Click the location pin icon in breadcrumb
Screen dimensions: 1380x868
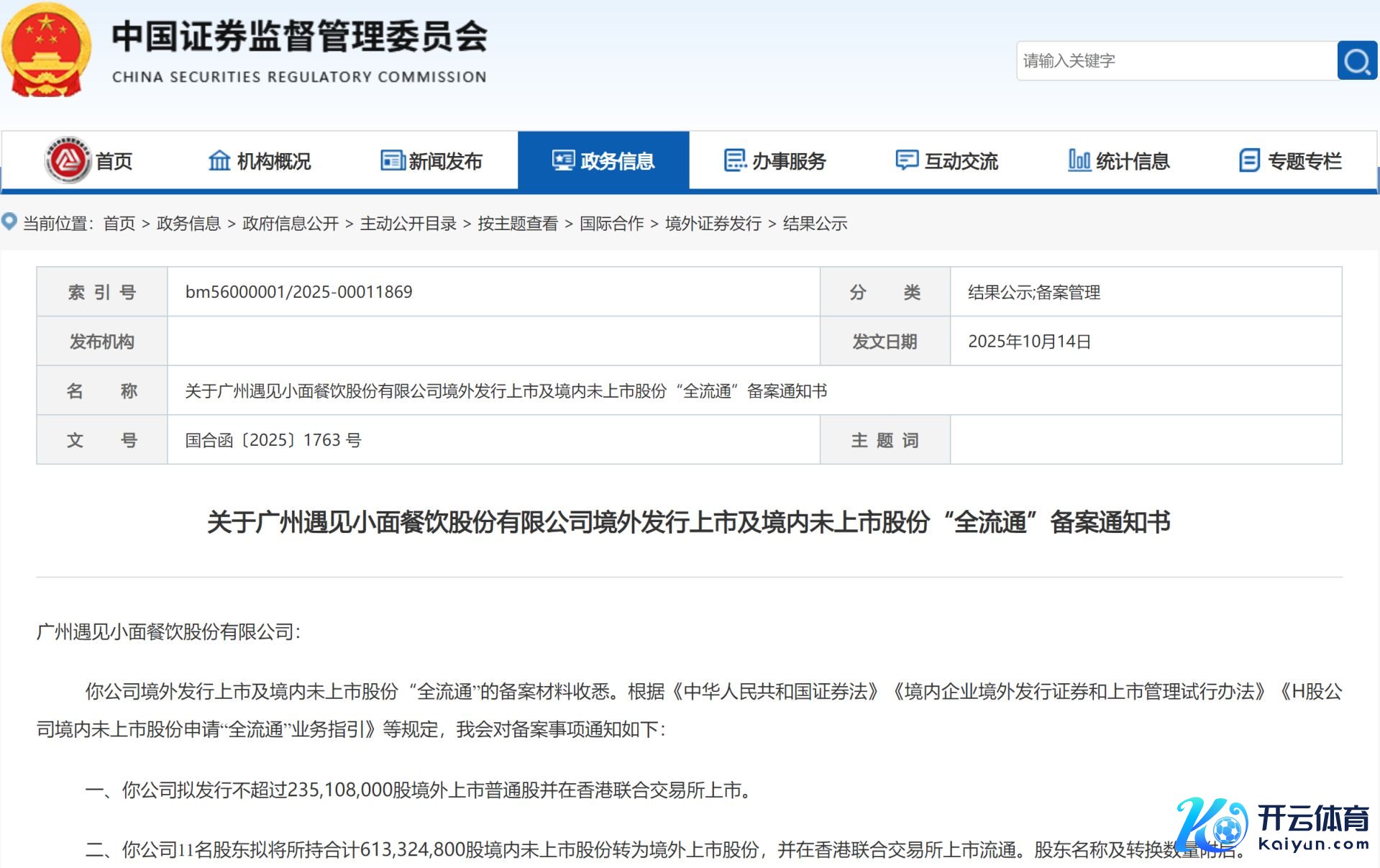tap(9, 221)
